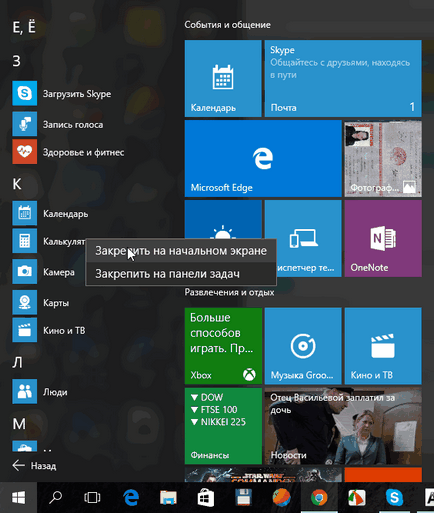Click the letter К section header
434x513 pixels.
point(17,184)
